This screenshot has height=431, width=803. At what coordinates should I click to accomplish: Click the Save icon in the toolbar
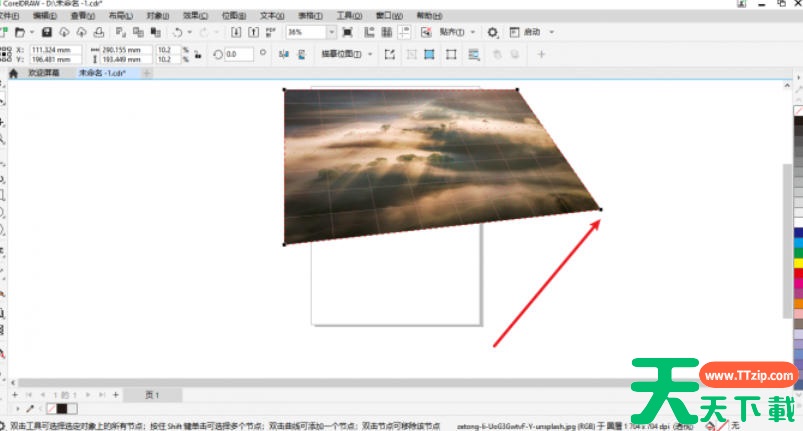click(x=47, y=32)
